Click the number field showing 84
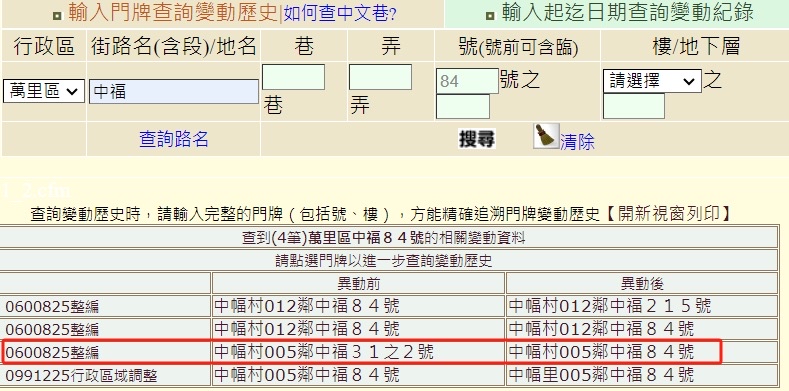Screen dimensions: 789x391 point(467,81)
